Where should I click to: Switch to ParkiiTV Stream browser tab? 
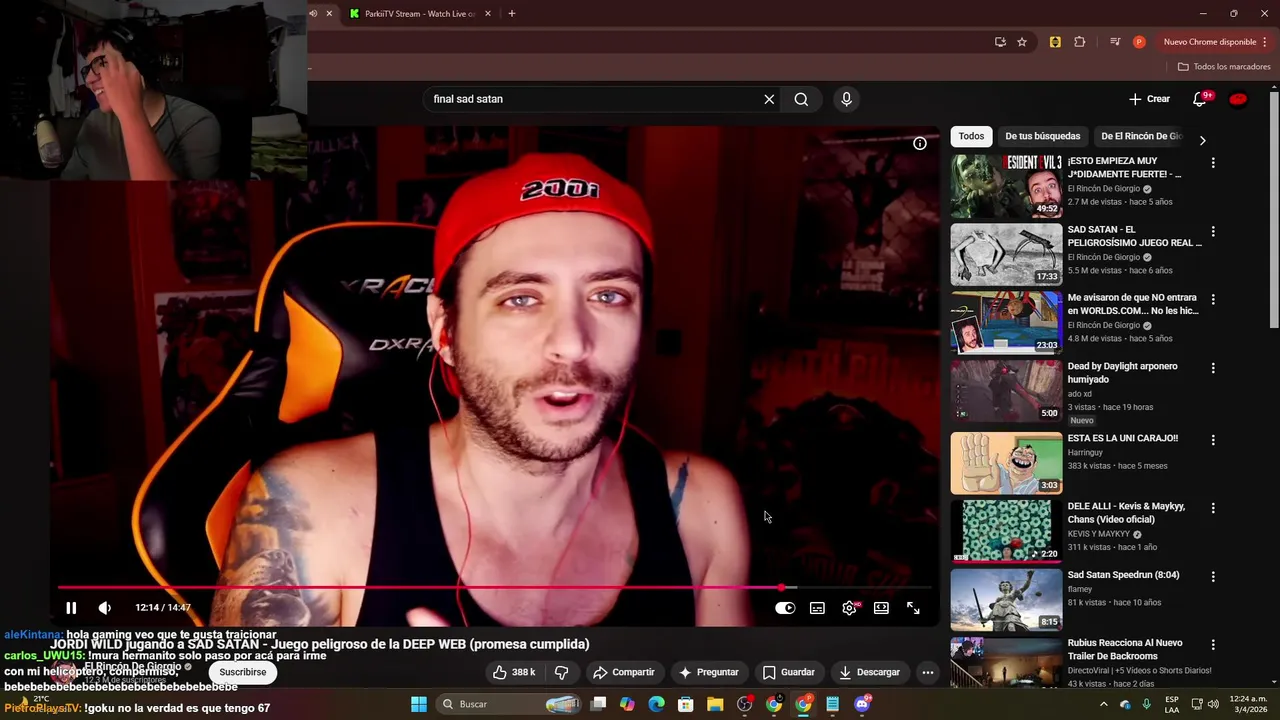click(x=418, y=14)
